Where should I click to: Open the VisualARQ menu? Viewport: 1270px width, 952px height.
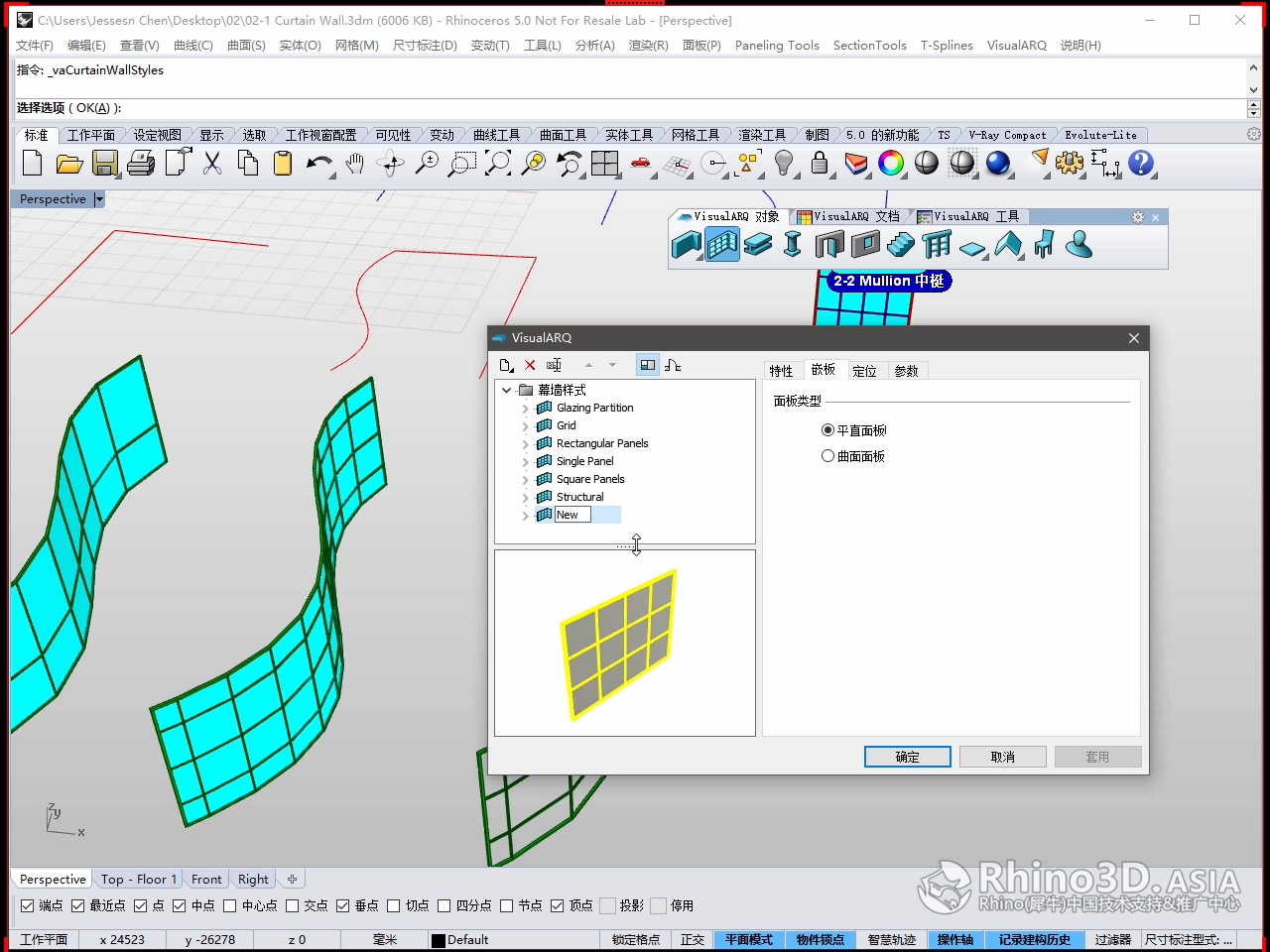click(x=1016, y=45)
